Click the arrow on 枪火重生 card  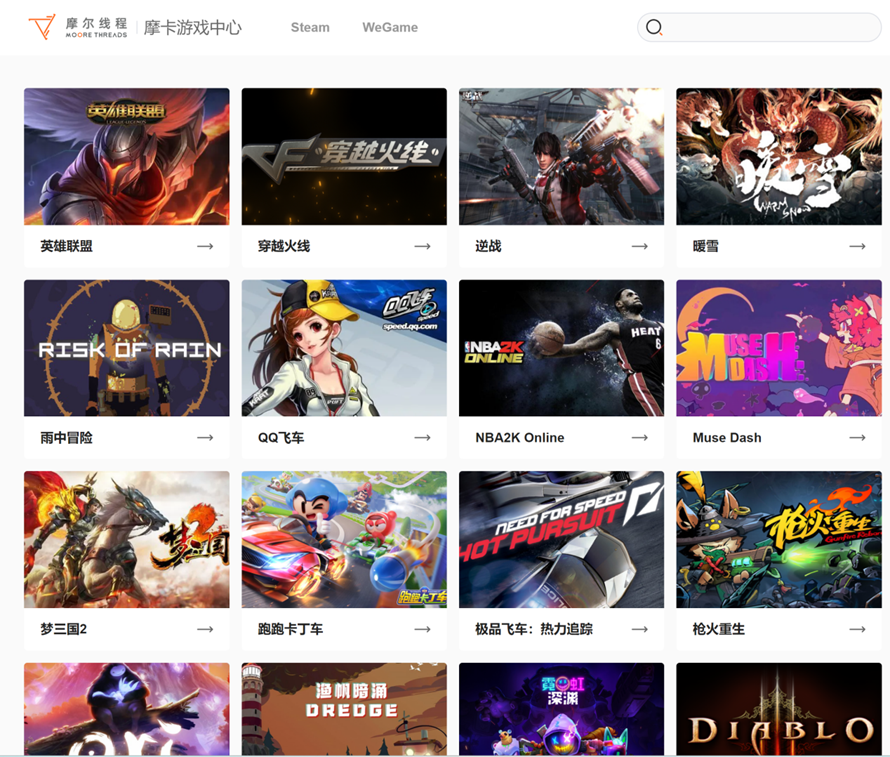856,629
